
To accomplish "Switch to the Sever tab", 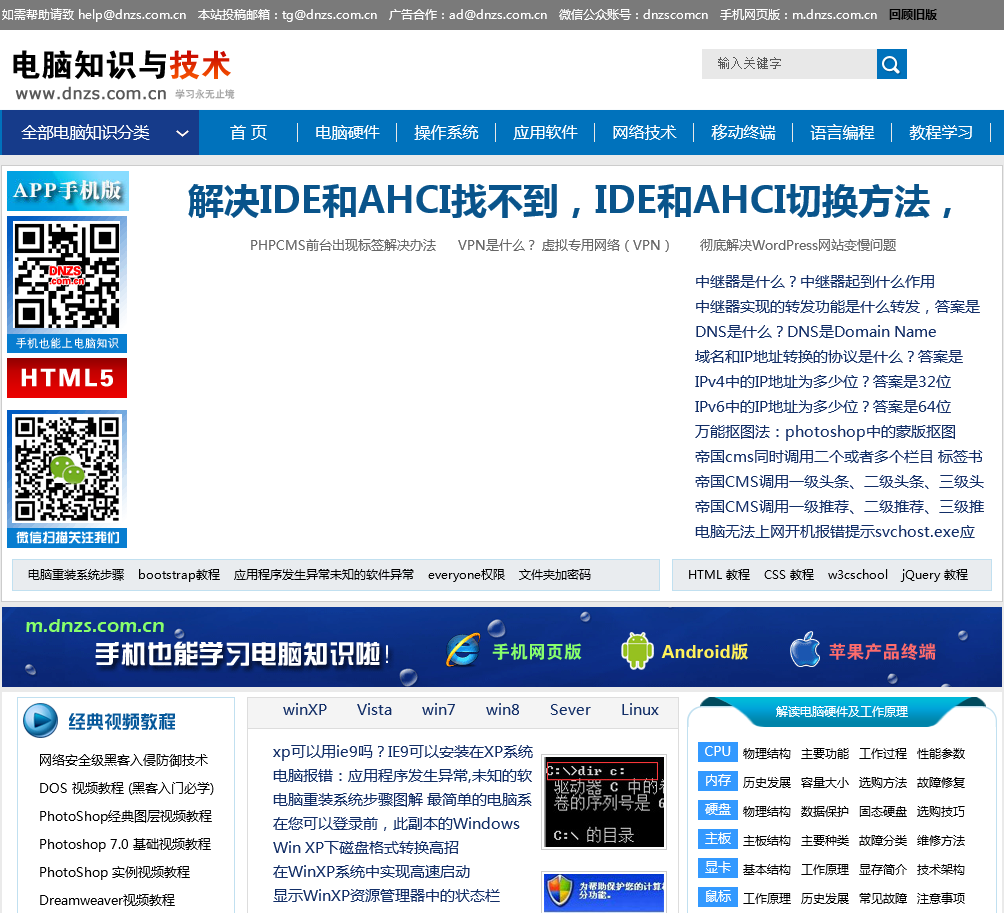I will [570, 709].
